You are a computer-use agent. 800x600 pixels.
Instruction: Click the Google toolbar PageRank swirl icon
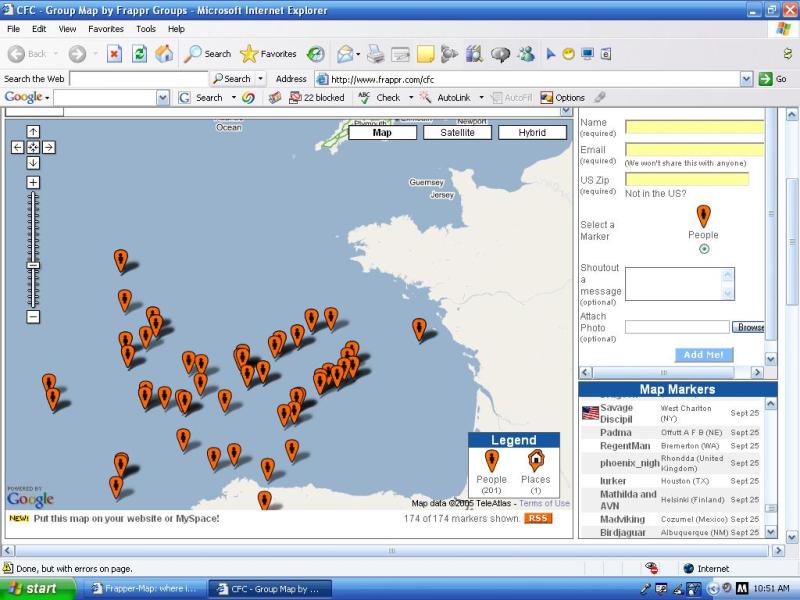(248, 97)
